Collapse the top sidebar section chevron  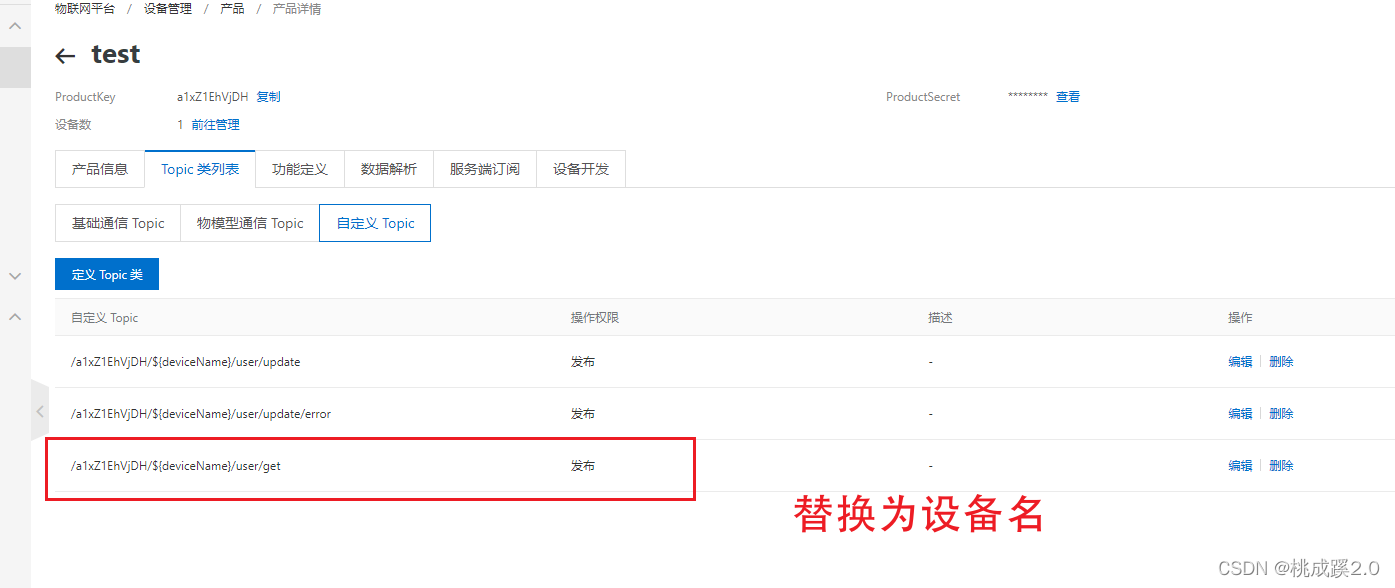15,26
